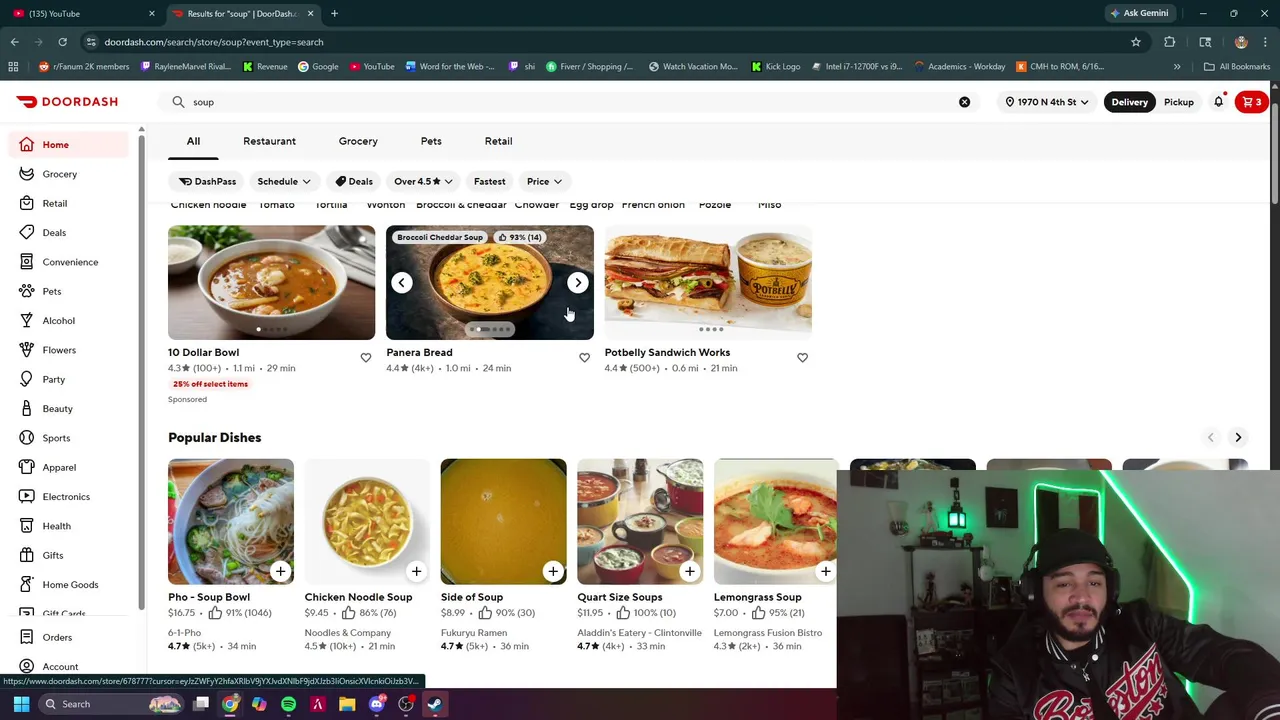Select the All results tab
The height and width of the screenshot is (720, 1280).
tap(193, 141)
